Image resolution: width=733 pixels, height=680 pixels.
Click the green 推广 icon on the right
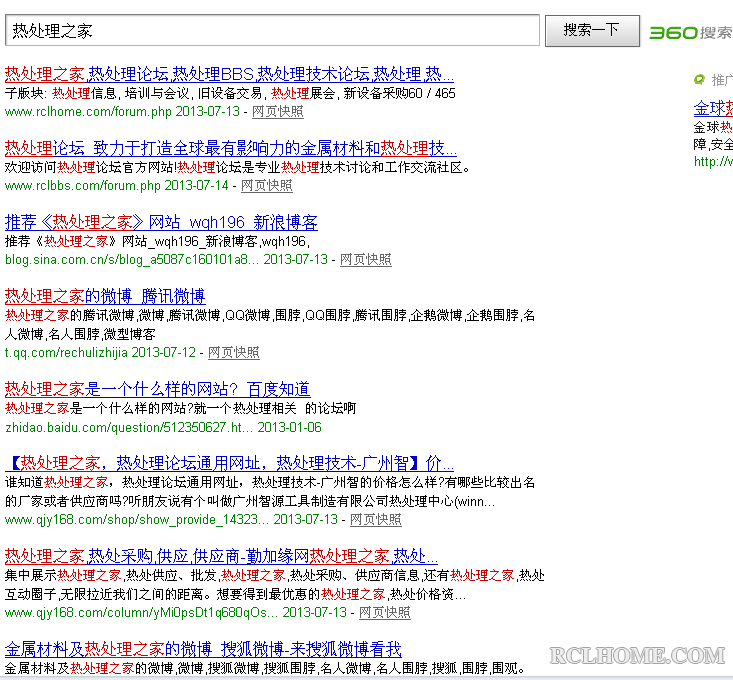(699, 80)
